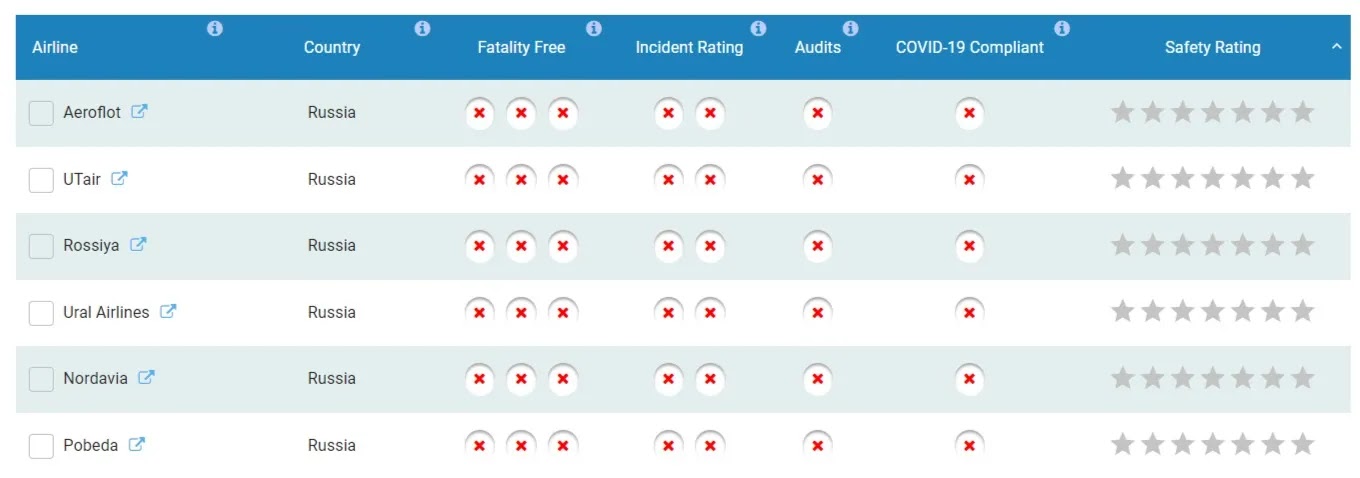Click Ural Airlines' Audits red cross icon
The image size is (1360, 478).
pyautogui.click(x=818, y=313)
